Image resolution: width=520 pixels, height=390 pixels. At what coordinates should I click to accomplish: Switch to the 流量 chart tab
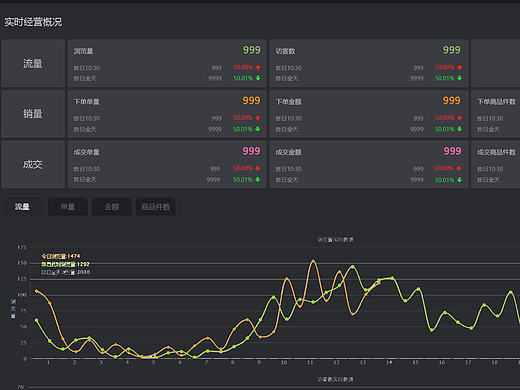(x=22, y=207)
